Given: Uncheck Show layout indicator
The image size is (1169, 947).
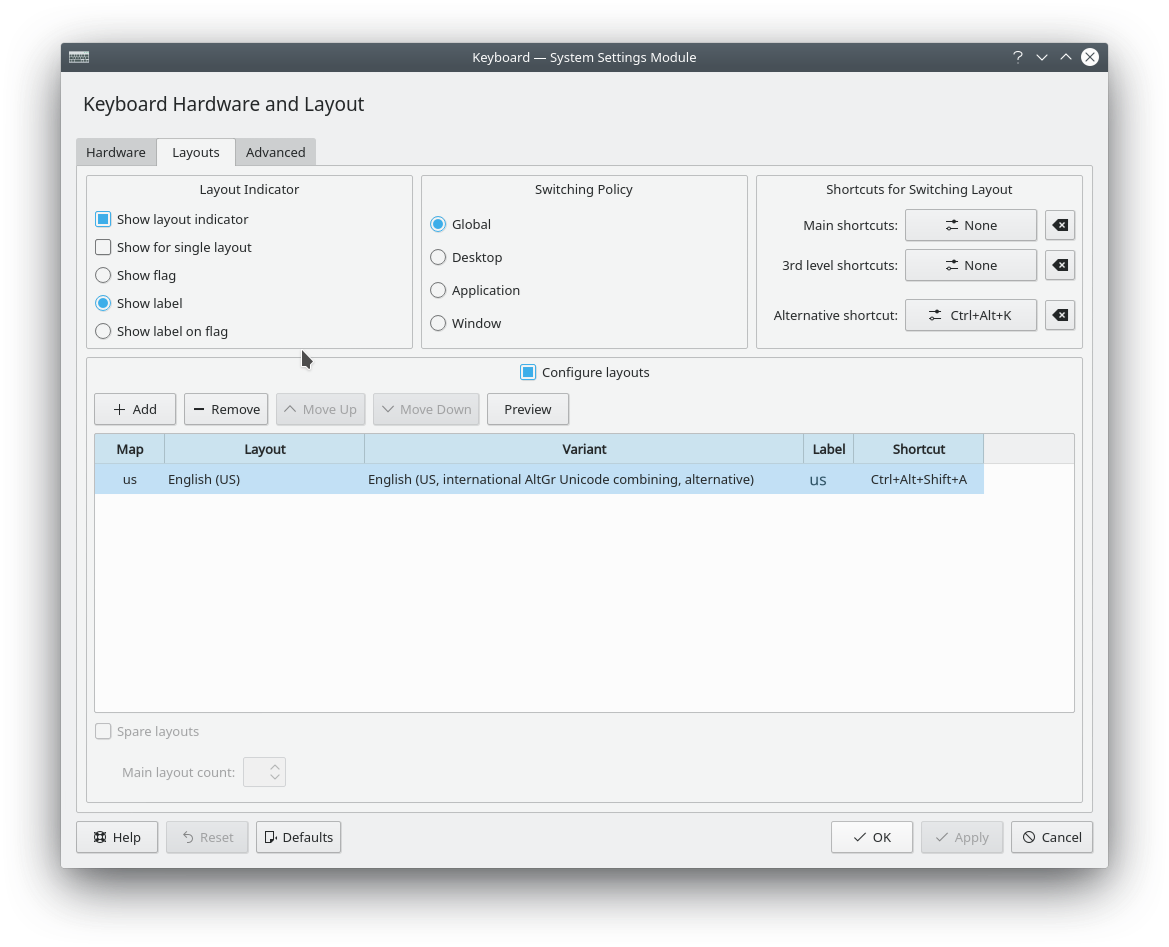Looking at the screenshot, I should tap(103, 219).
